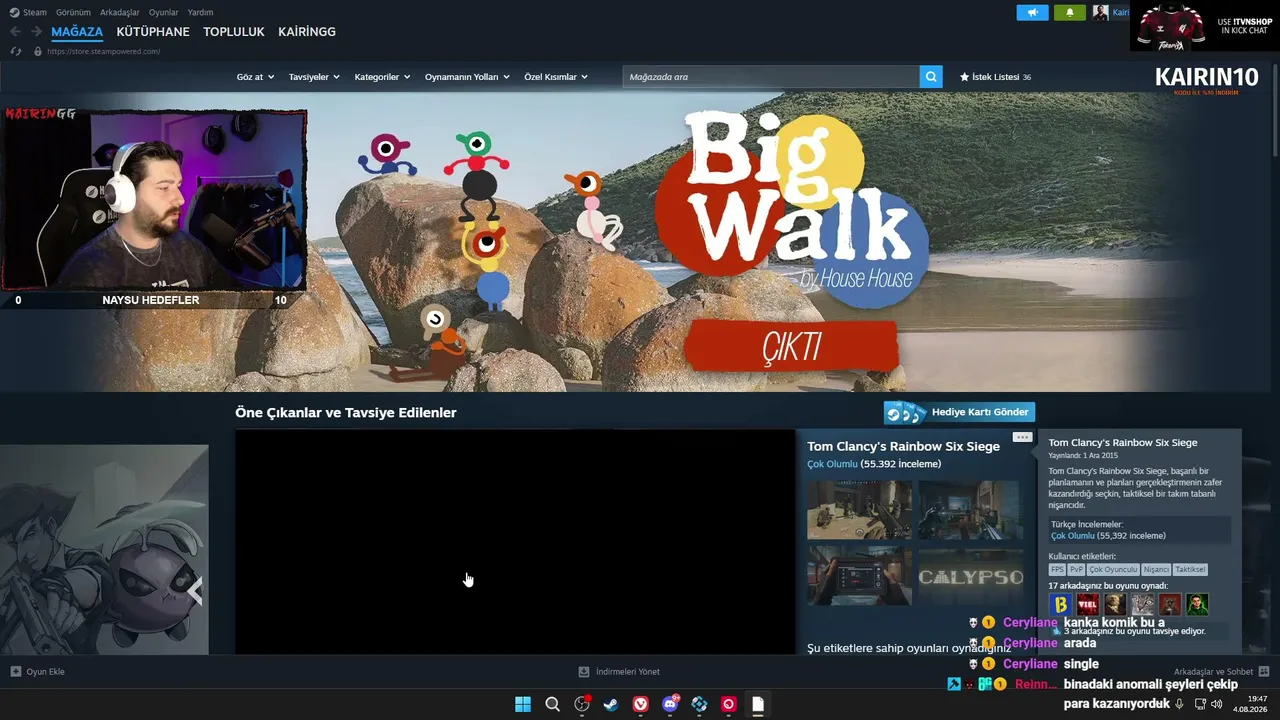
Task: Expand the Özel Kısımlar dropdown
Action: click(556, 77)
